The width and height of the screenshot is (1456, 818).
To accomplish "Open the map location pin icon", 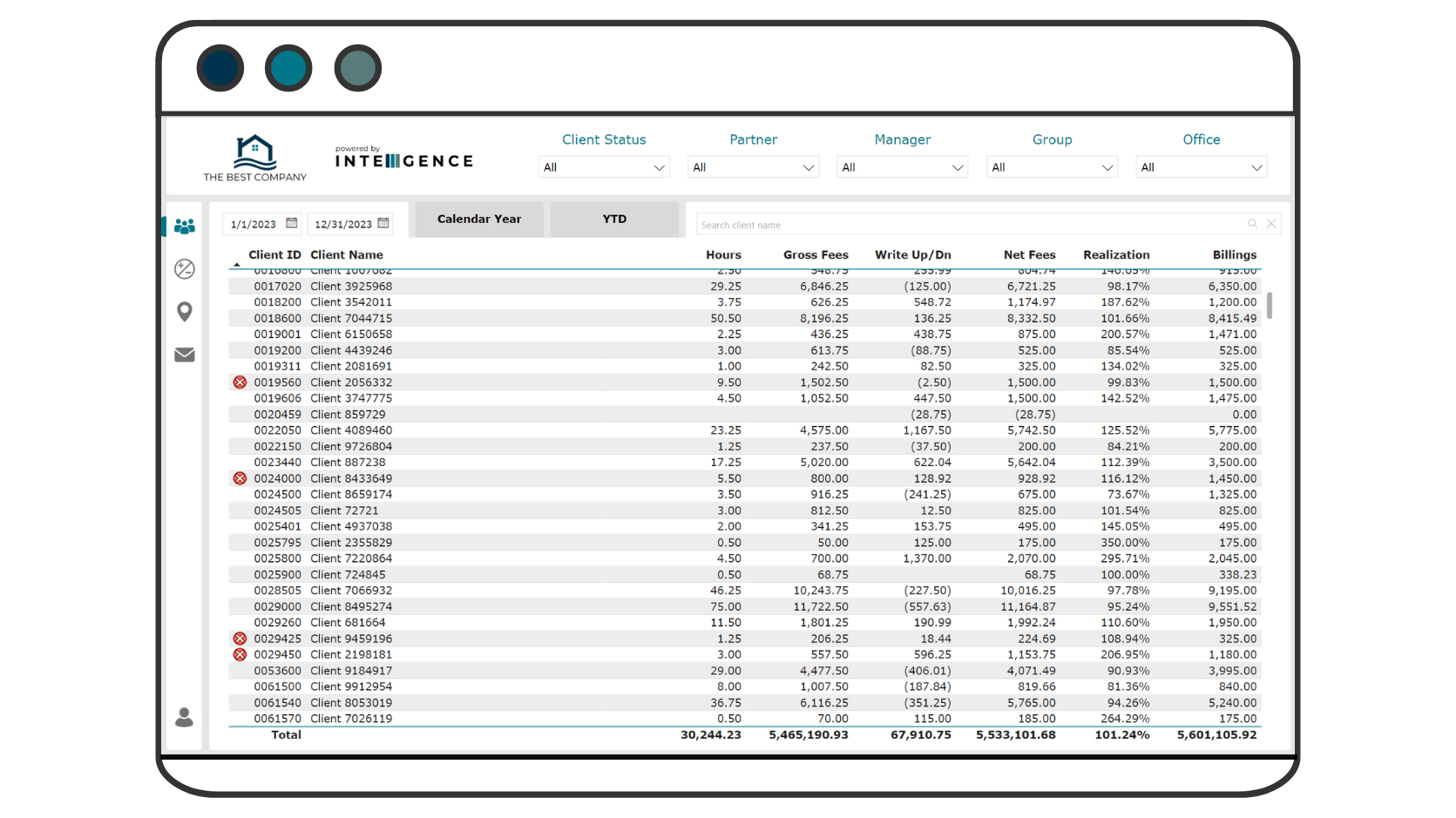I will [x=184, y=312].
